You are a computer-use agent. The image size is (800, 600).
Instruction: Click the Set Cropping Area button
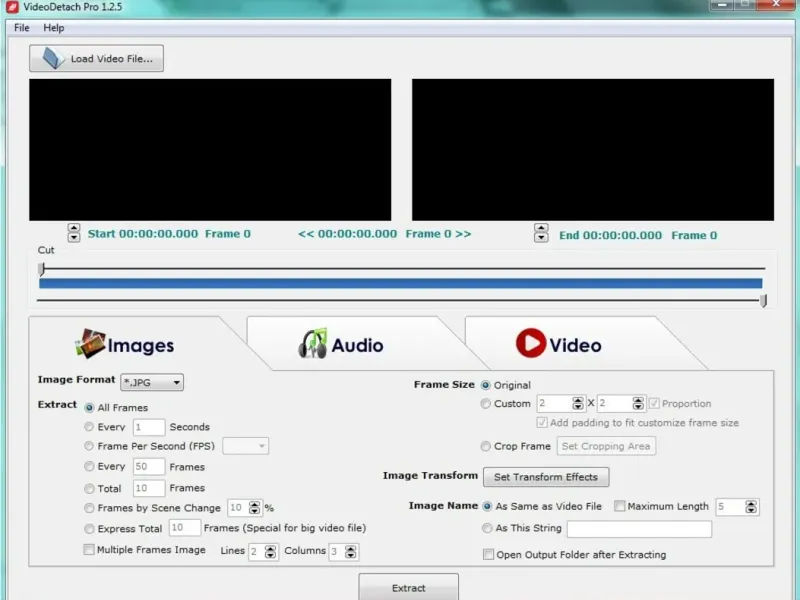pyautogui.click(x=606, y=446)
